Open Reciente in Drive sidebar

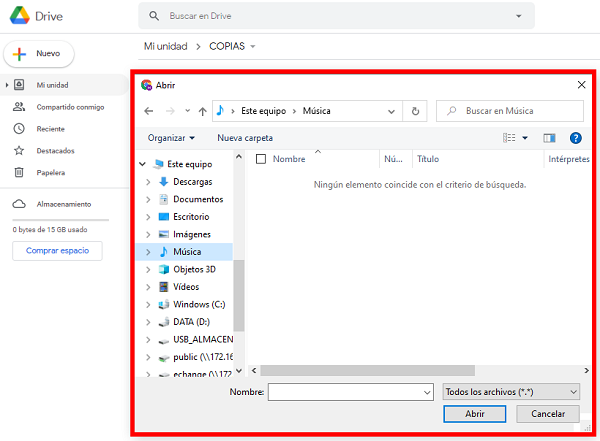[51, 128]
